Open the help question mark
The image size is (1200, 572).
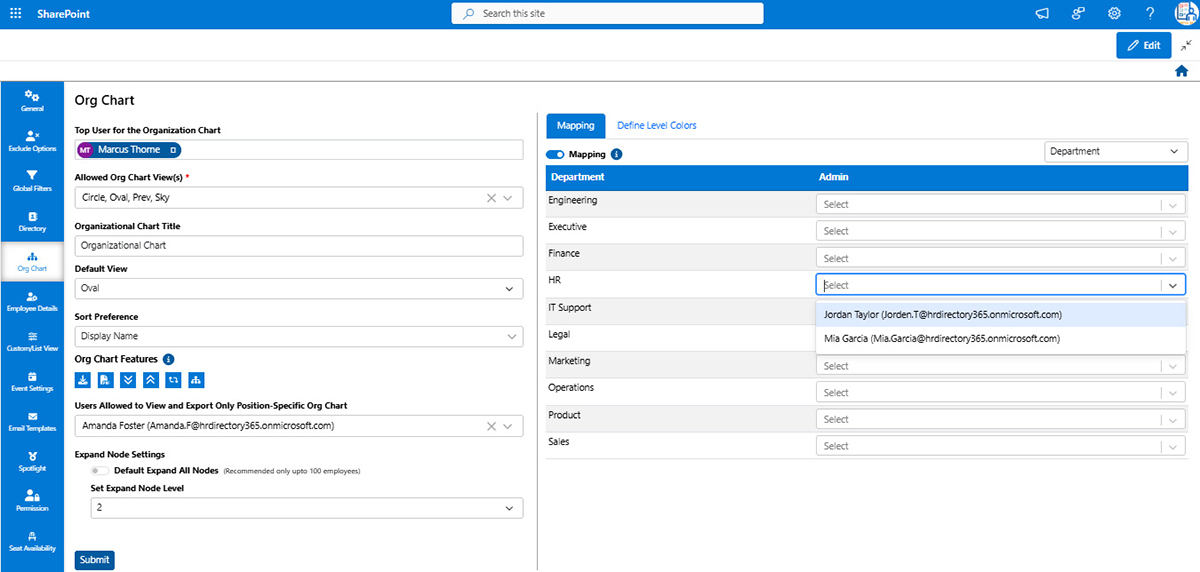coord(1150,14)
